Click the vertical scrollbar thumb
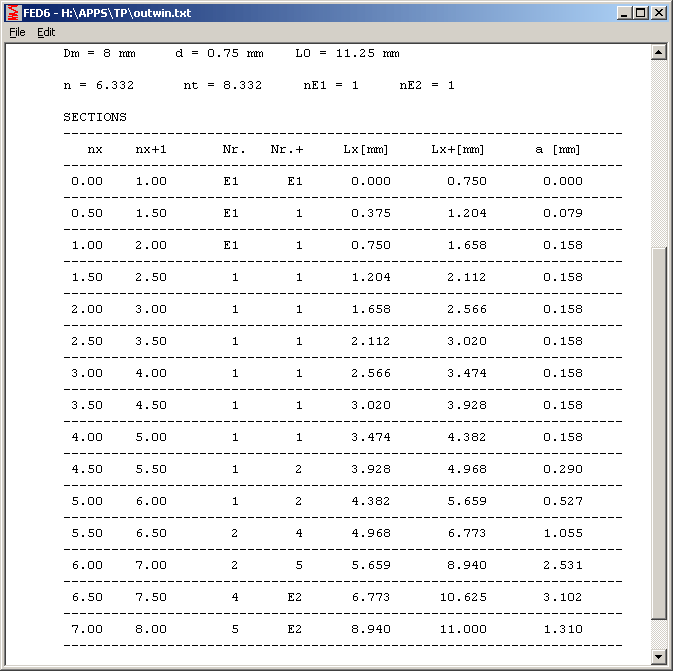 pyautogui.click(x=658, y=430)
